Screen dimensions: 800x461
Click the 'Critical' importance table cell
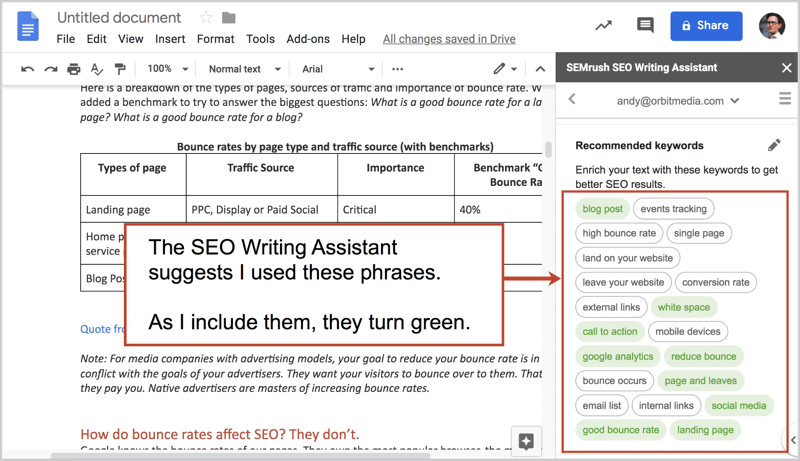coord(395,210)
